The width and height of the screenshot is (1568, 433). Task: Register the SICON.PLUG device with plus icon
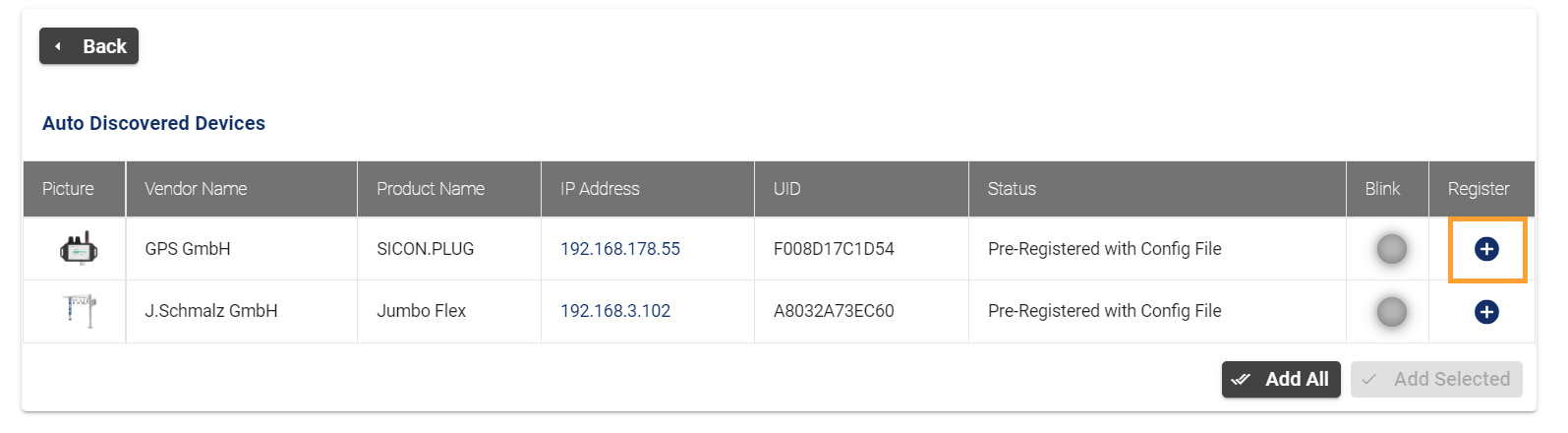(1486, 250)
